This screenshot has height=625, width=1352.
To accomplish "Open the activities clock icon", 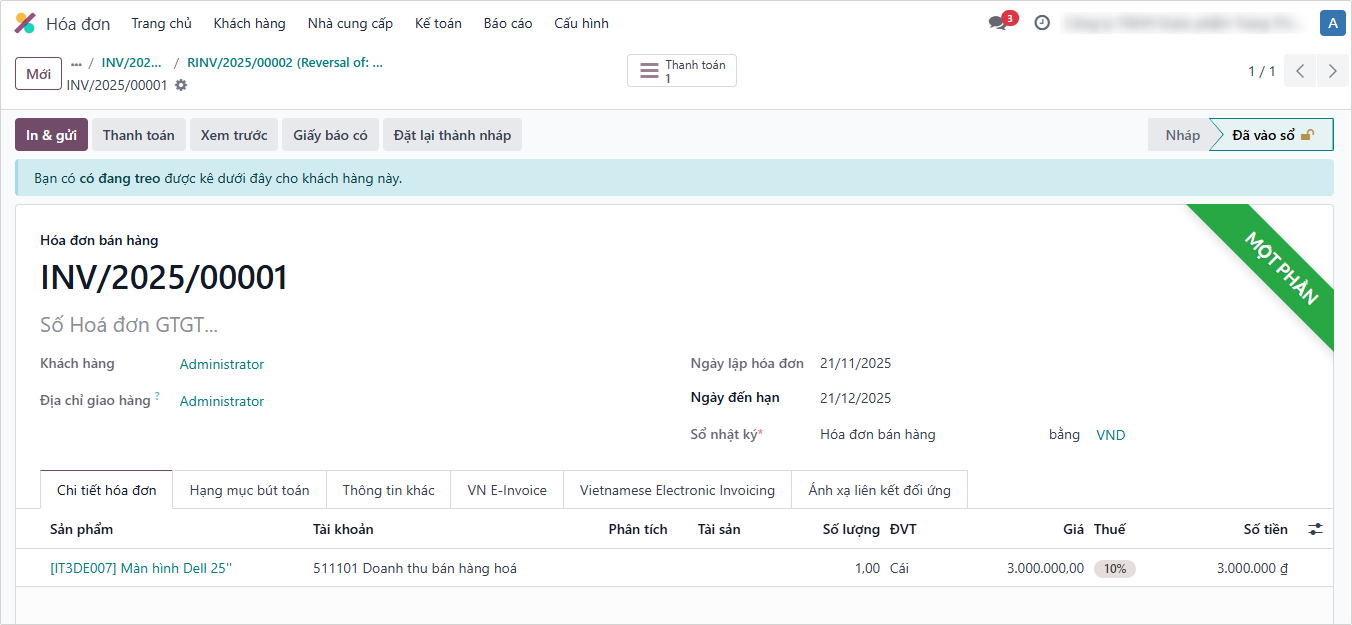I will pyautogui.click(x=1042, y=23).
